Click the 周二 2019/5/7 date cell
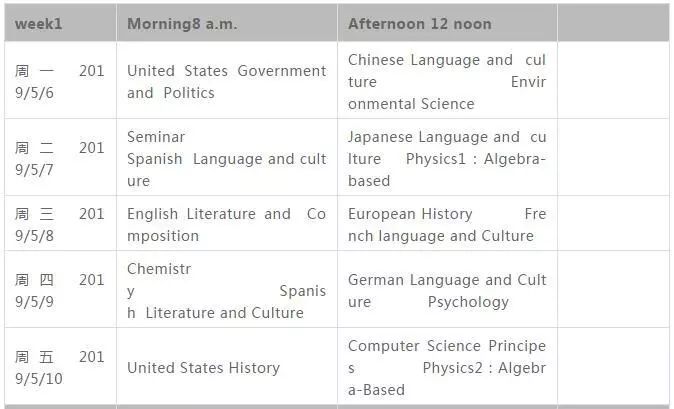This screenshot has height=409, width=674. click(x=61, y=157)
